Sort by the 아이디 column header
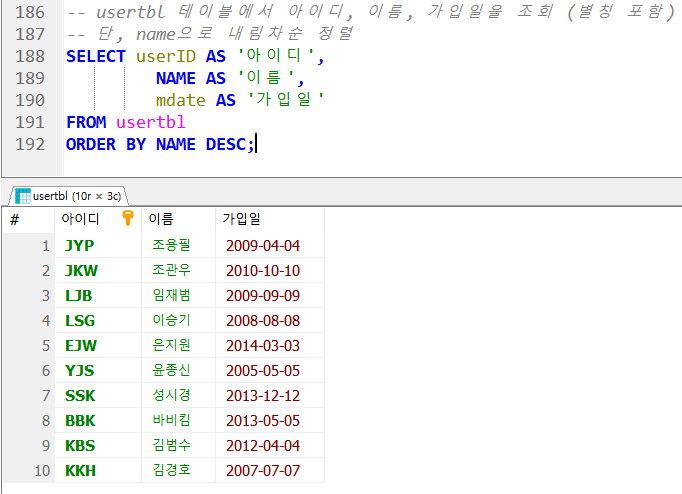Viewport: 682px width, 494px height. (98, 219)
